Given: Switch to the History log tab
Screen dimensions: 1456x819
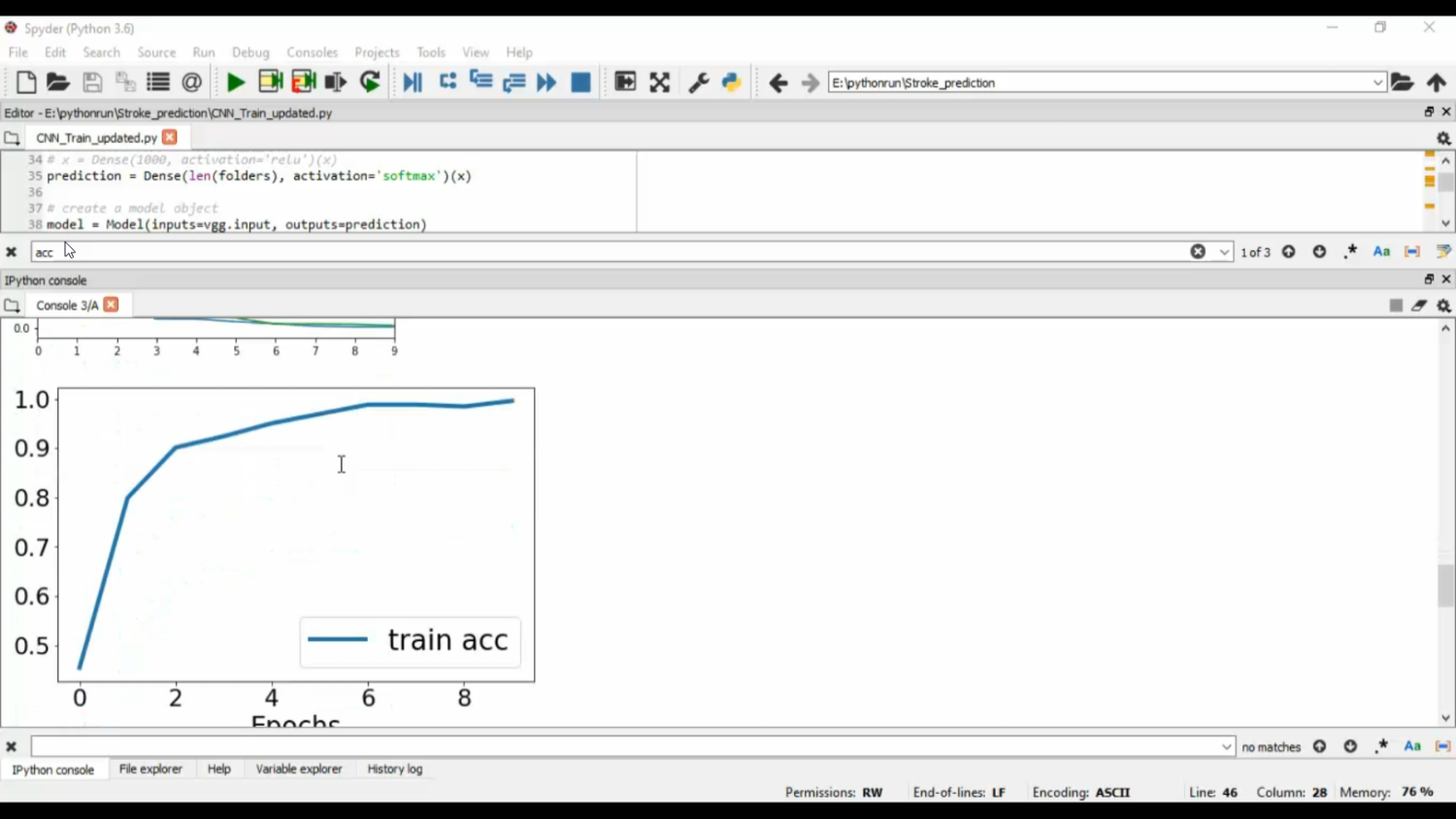Looking at the screenshot, I should (394, 769).
